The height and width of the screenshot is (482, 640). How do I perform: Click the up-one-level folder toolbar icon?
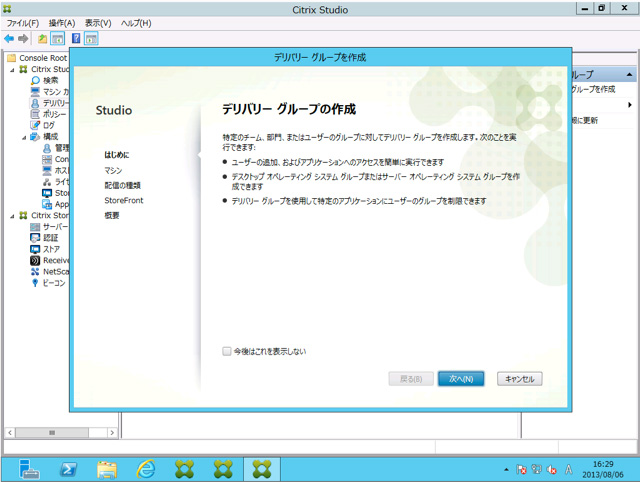click(x=42, y=38)
